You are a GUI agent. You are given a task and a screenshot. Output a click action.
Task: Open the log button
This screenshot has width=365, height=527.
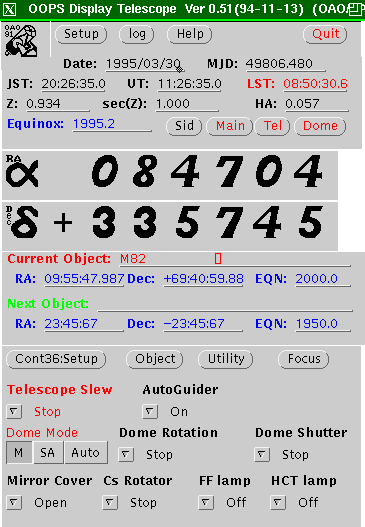click(137, 34)
